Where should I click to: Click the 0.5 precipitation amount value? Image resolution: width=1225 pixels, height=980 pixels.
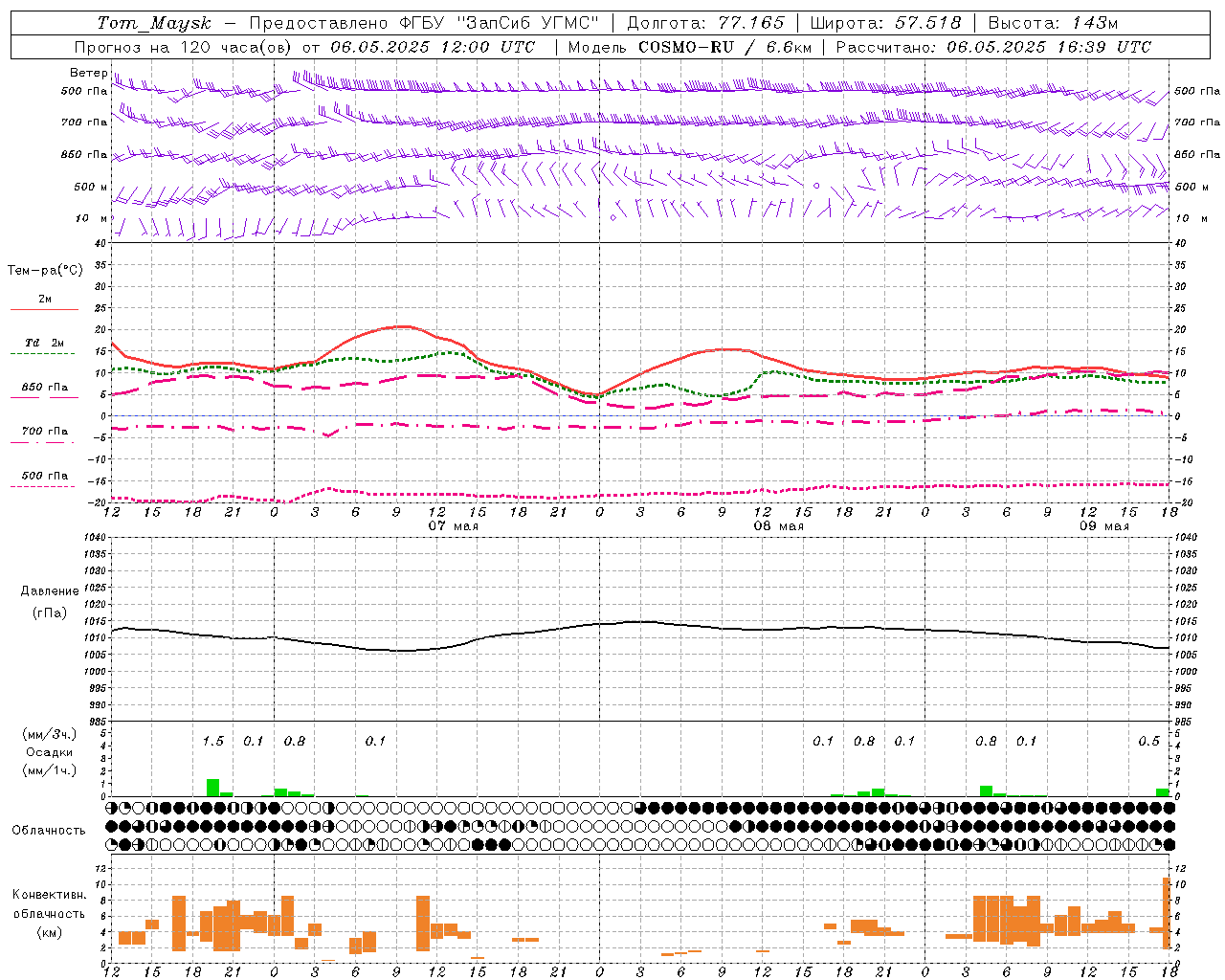pos(1149,741)
